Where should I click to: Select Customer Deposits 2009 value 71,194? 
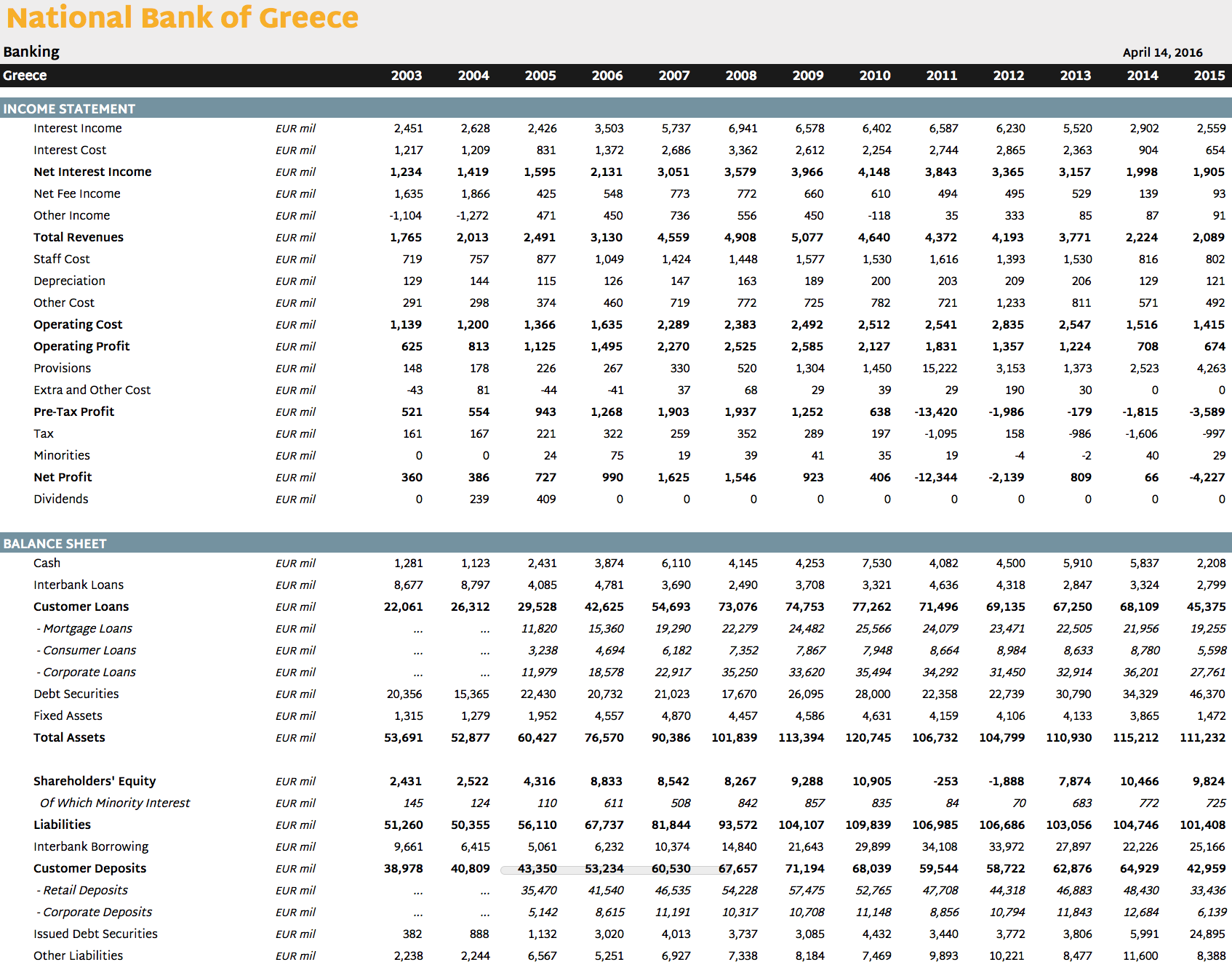pyautogui.click(x=804, y=869)
